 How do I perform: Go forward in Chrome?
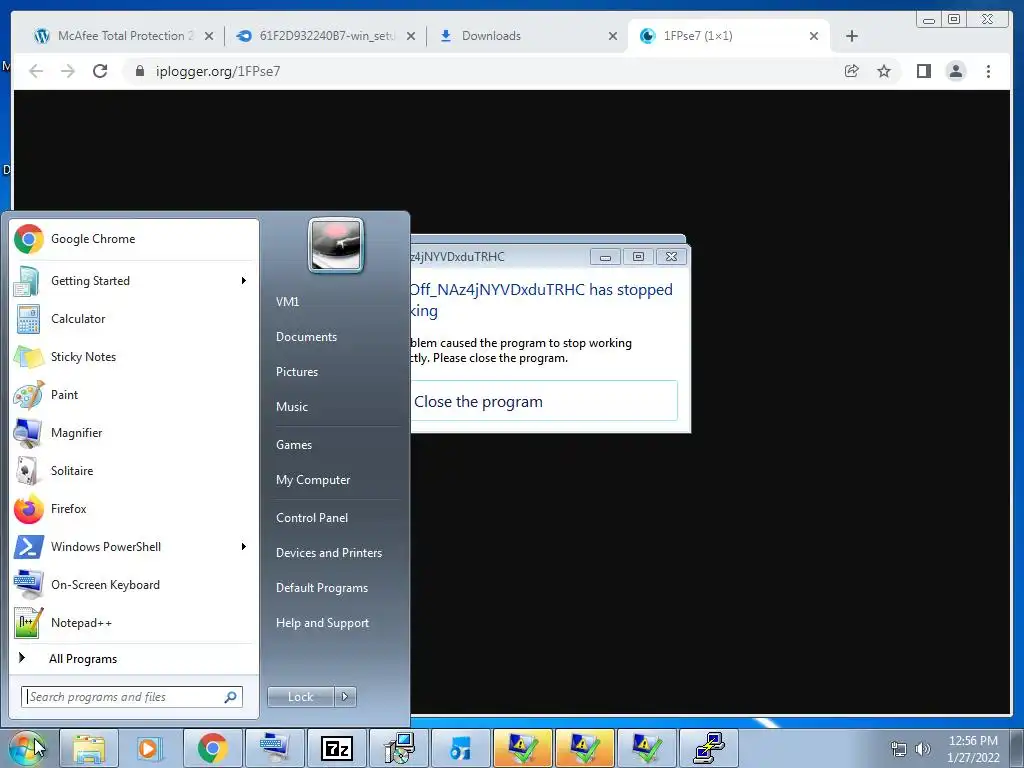[x=68, y=71]
